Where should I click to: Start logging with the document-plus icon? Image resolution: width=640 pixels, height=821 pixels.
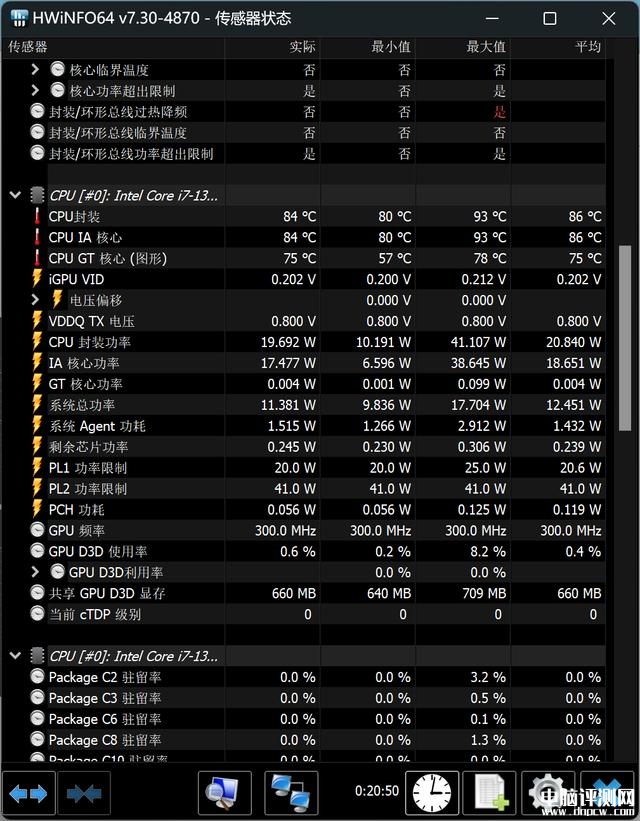(x=489, y=793)
